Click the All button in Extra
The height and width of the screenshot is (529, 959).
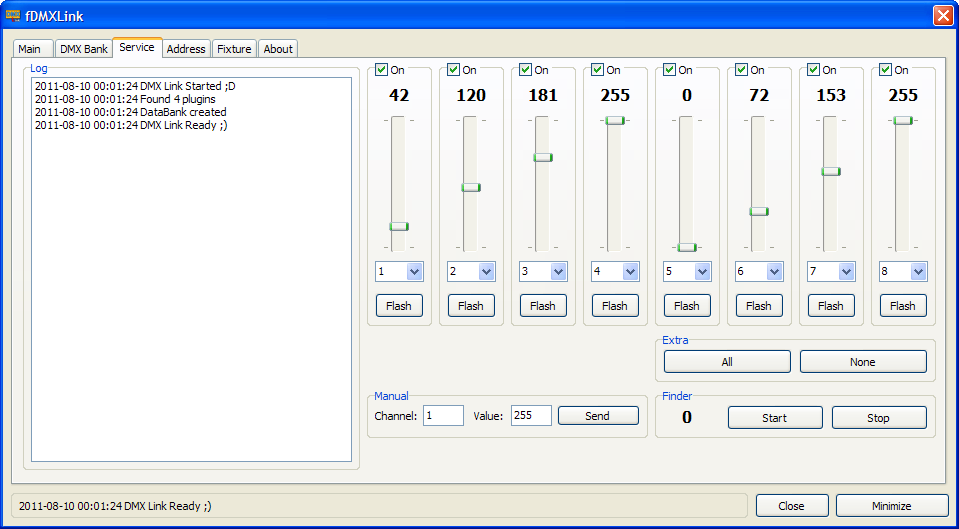727,361
